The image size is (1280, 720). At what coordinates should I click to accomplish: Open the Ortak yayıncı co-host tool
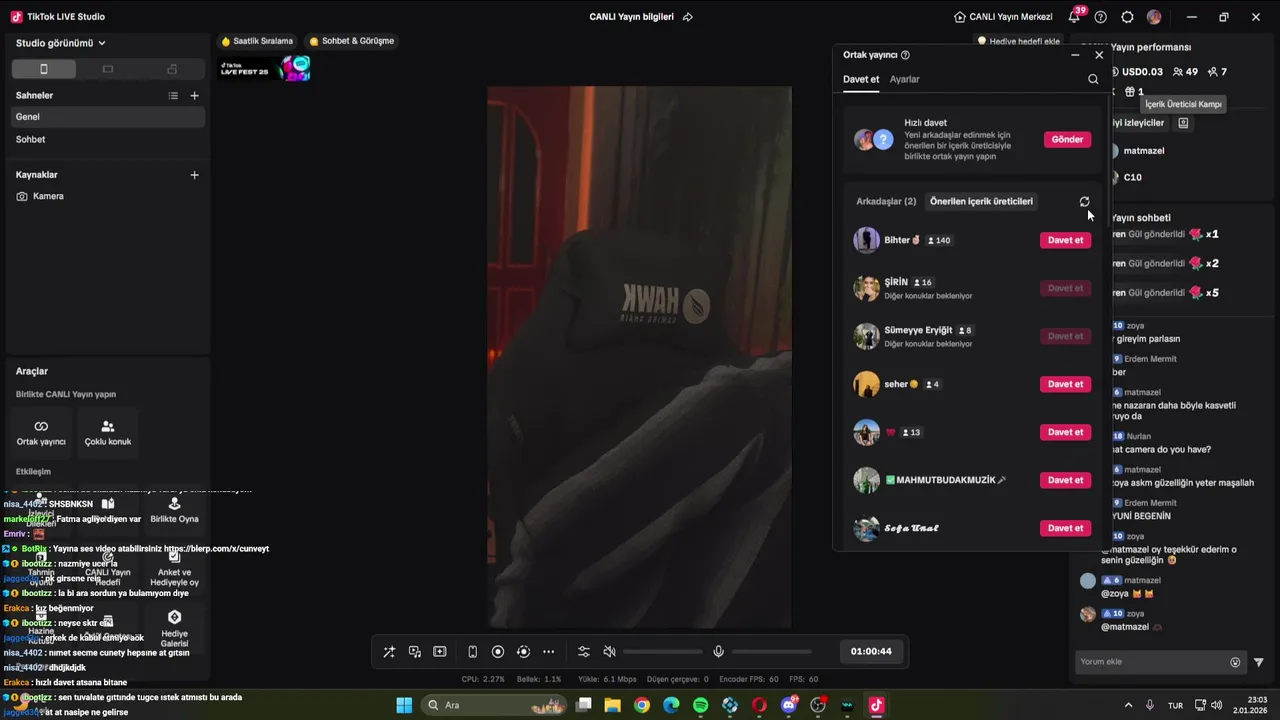pyautogui.click(x=41, y=433)
